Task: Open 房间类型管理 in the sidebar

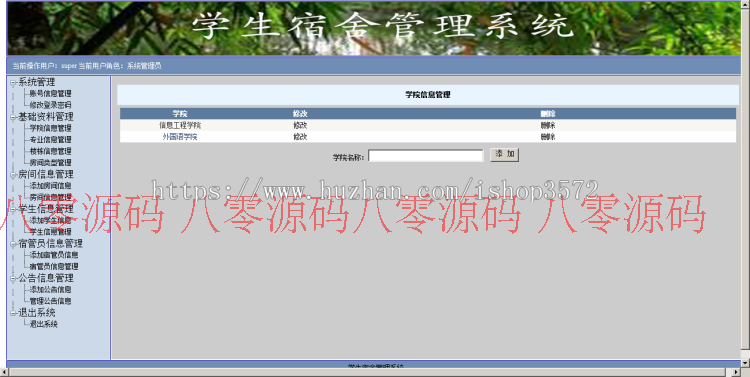Action: (x=50, y=163)
